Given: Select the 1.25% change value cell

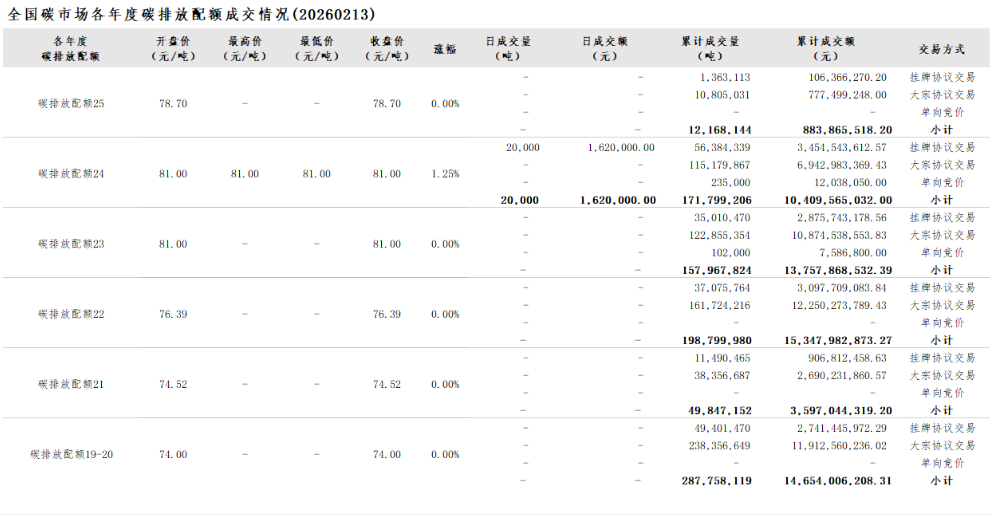Looking at the screenshot, I should (445, 174).
